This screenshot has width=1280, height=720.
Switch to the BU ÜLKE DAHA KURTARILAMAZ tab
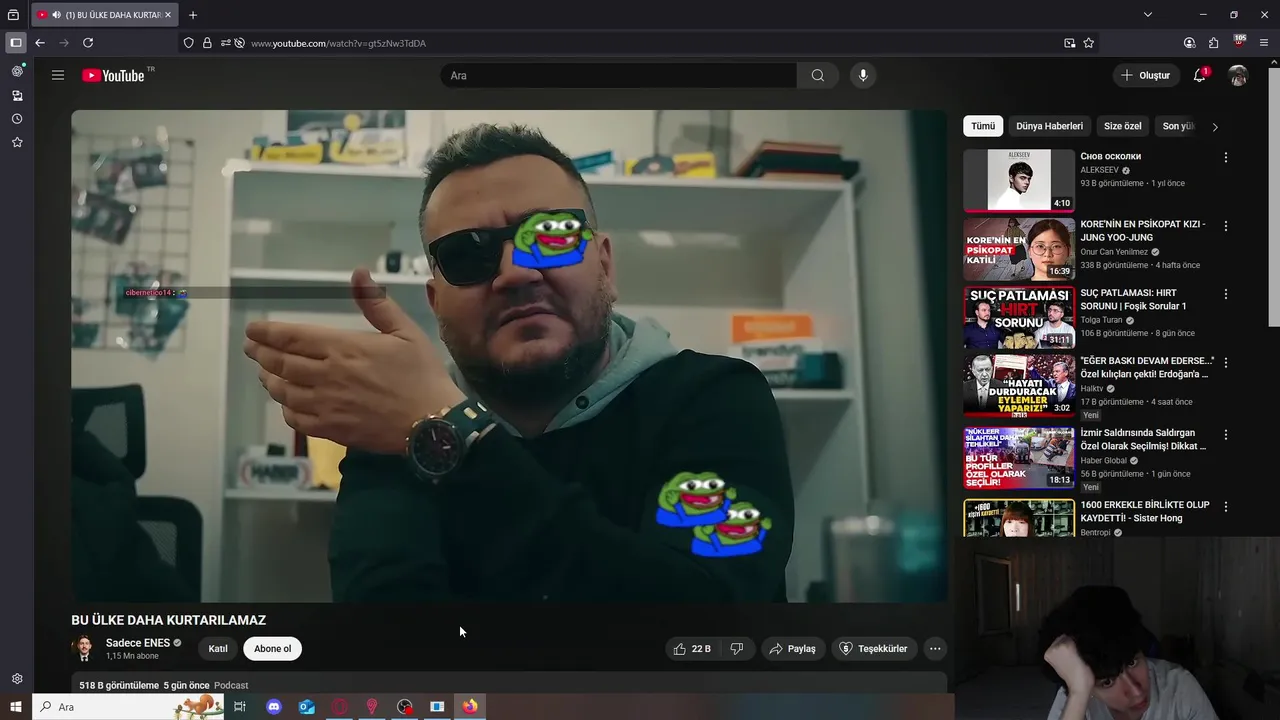(104, 15)
